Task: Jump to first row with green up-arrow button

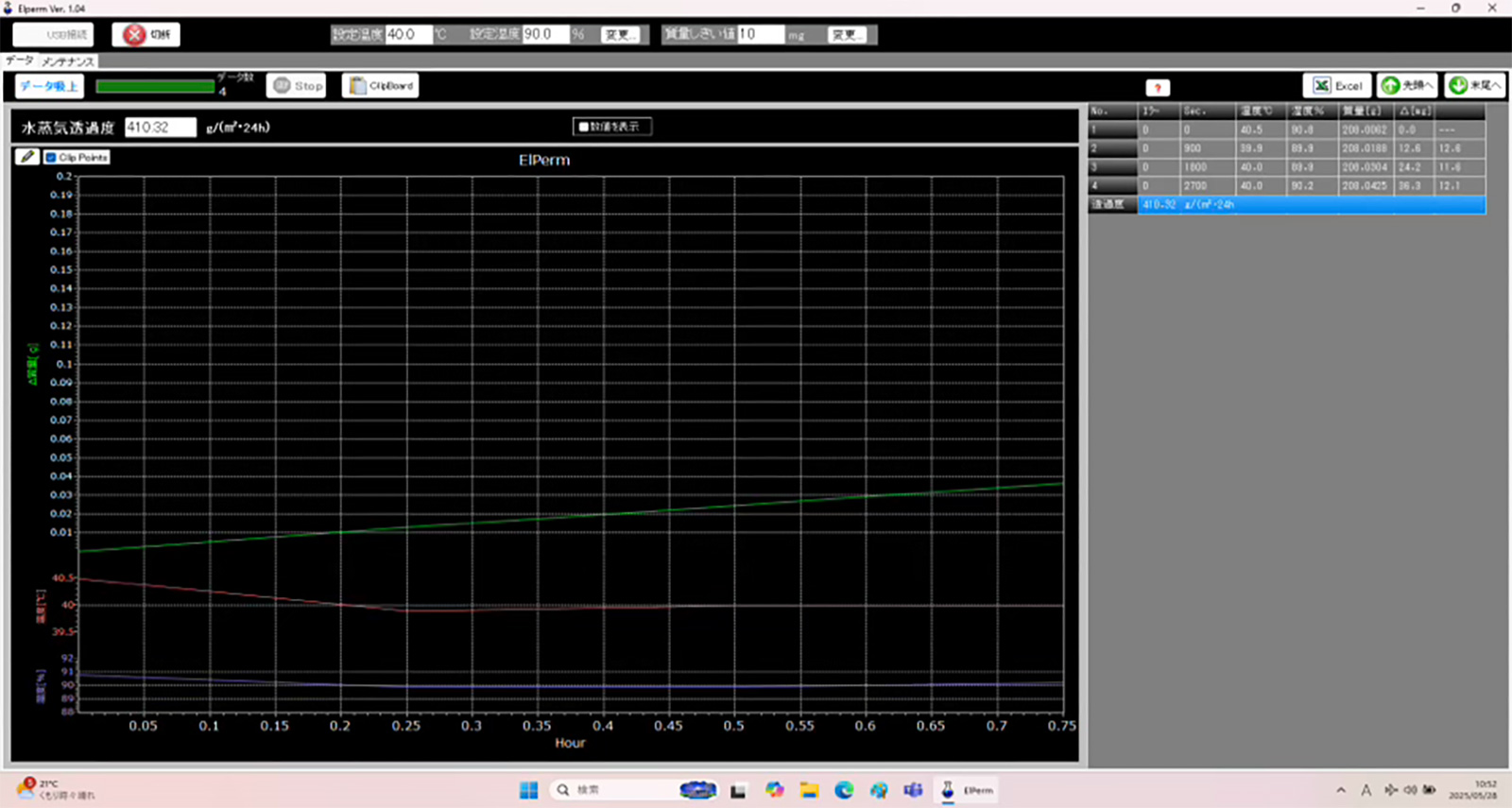Action: [1407, 86]
